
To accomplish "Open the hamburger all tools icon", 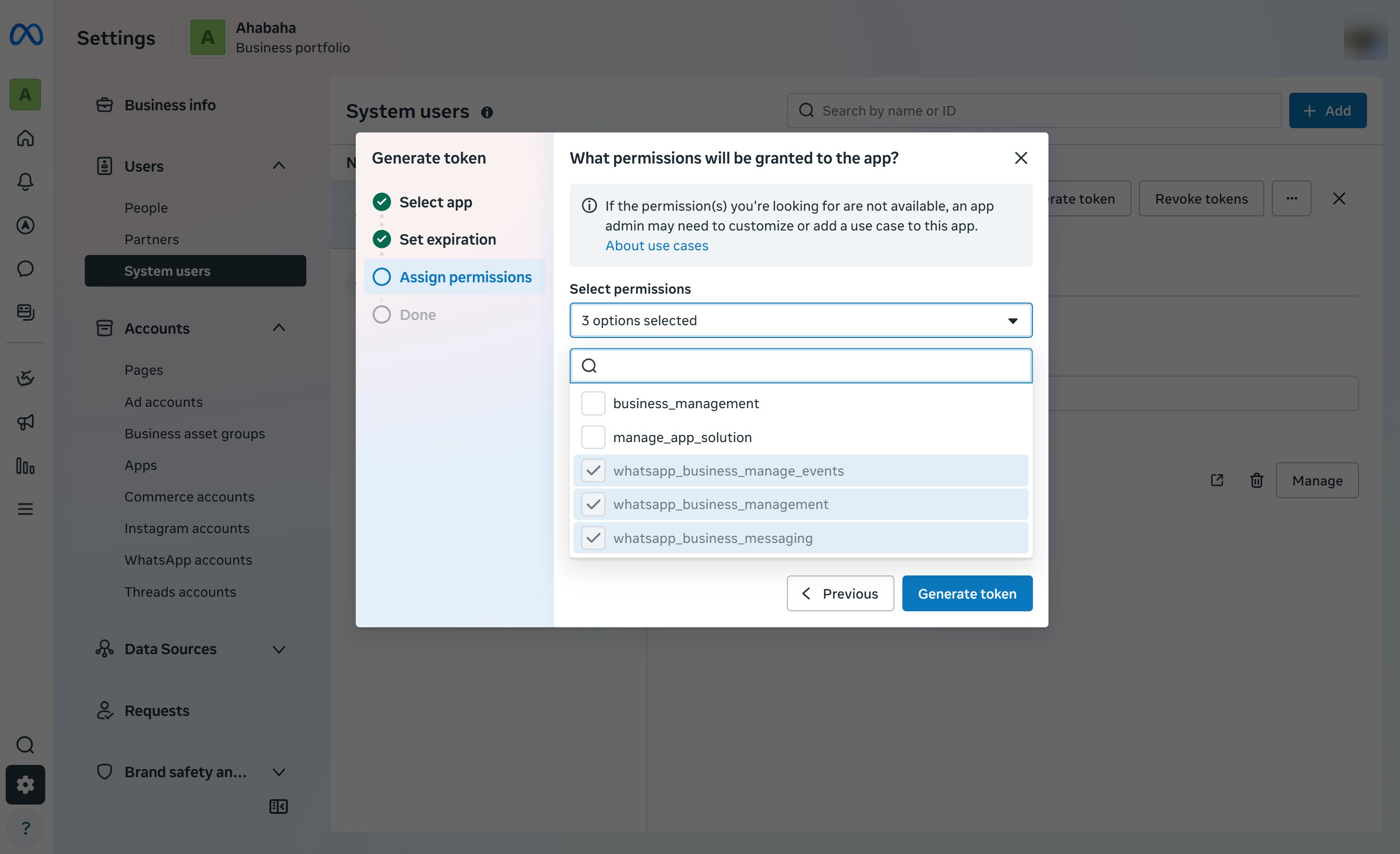I will click(x=25, y=509).
